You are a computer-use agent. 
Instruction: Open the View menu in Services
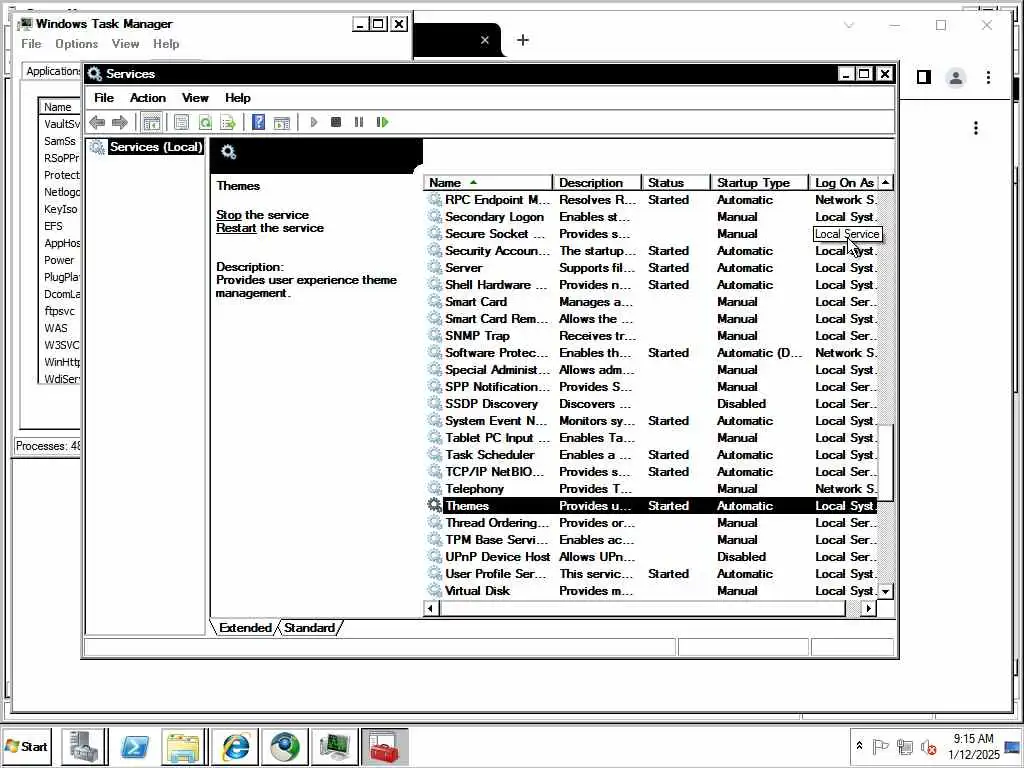pyautogui.click(x=195, y=98)
